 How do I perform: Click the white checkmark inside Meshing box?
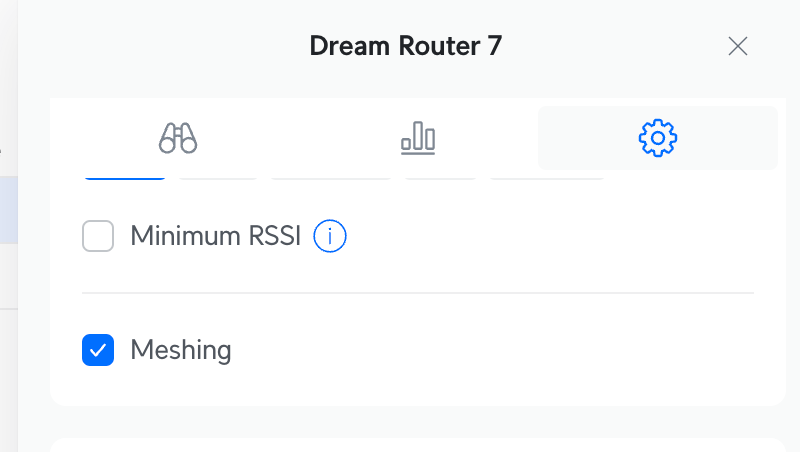pyautogui.click(x=98, y=350)
